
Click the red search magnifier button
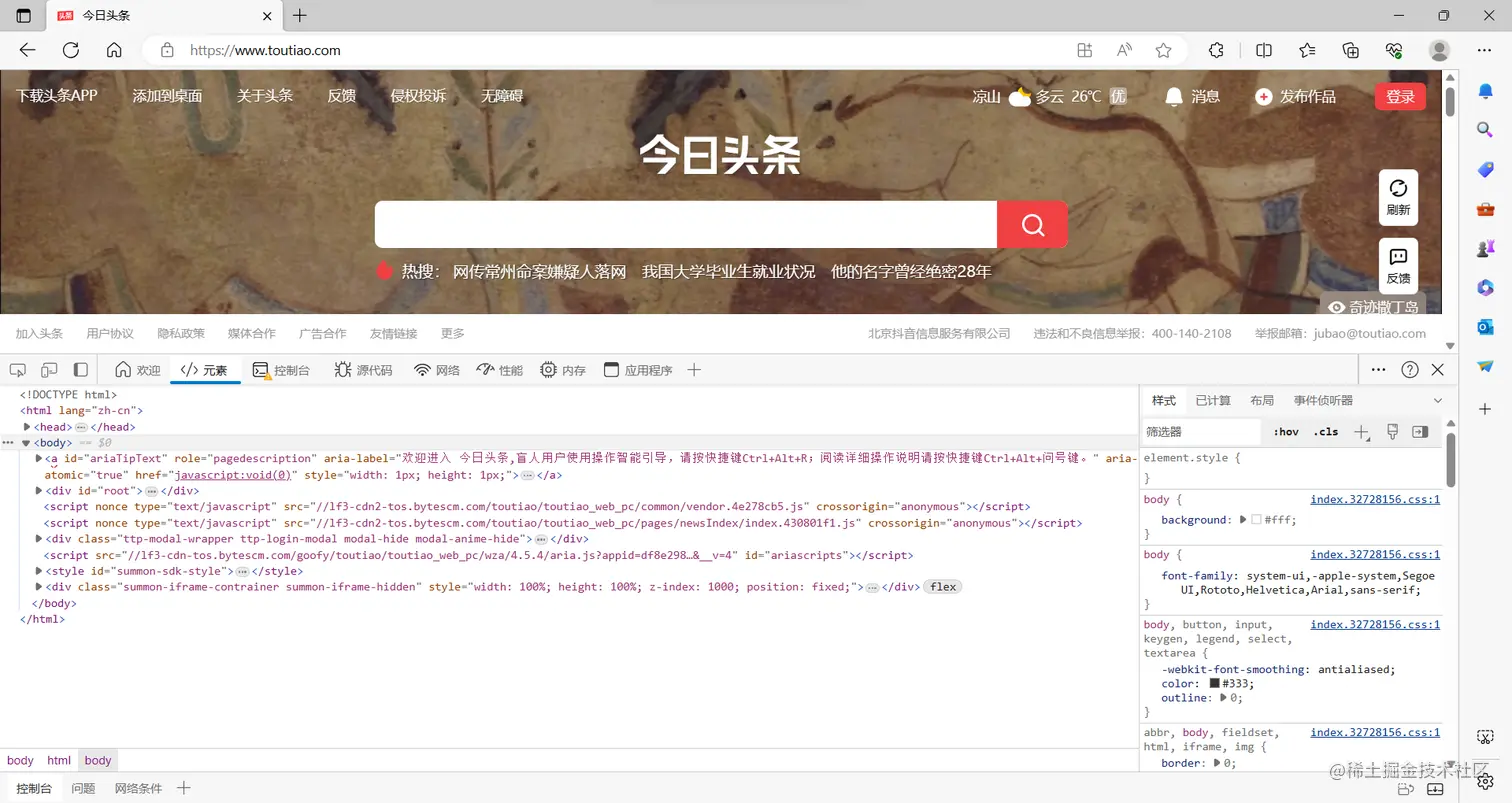pyautogui.click(x=1032, y=224)
